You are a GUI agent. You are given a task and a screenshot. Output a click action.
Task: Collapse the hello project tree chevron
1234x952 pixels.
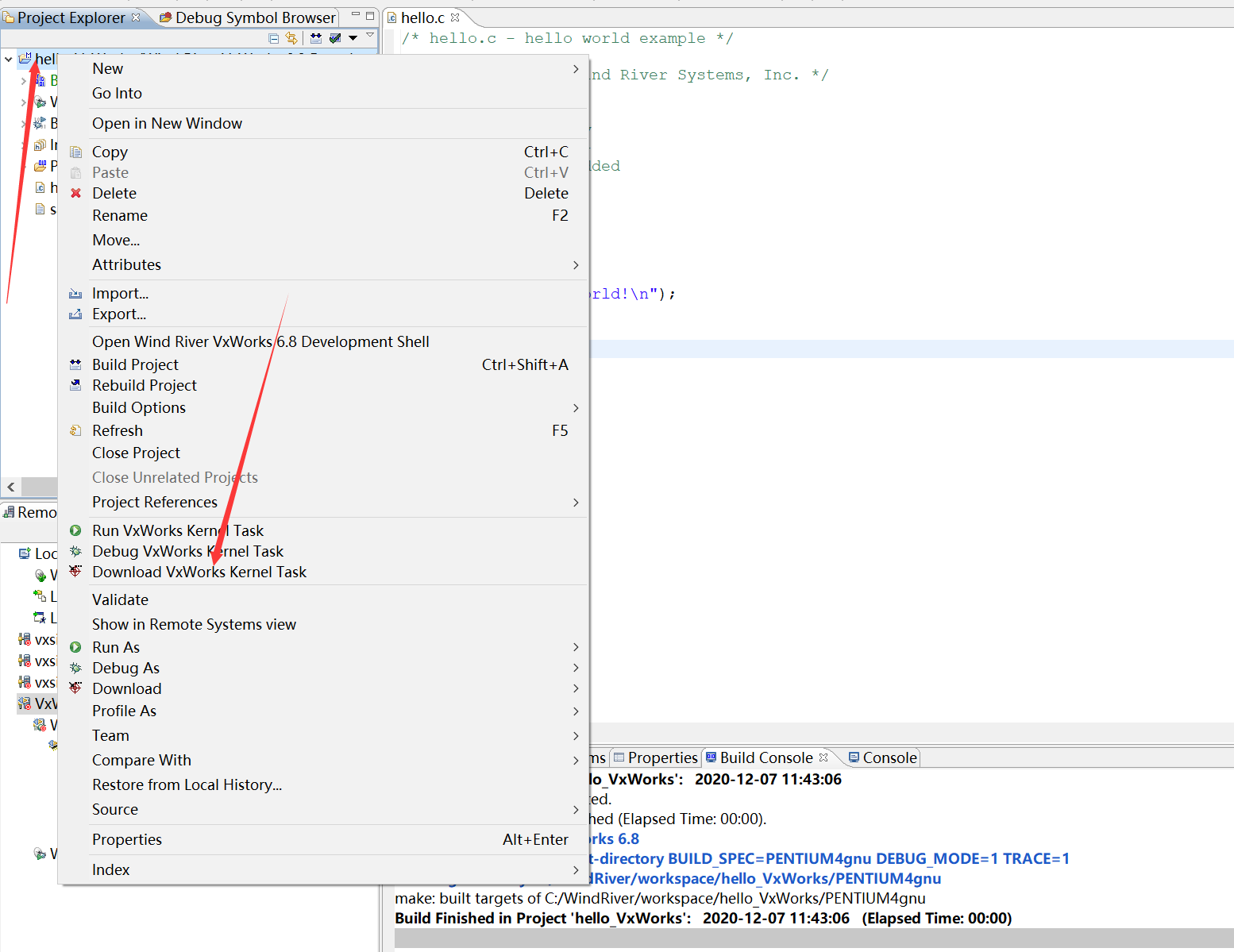click(8, 59)
